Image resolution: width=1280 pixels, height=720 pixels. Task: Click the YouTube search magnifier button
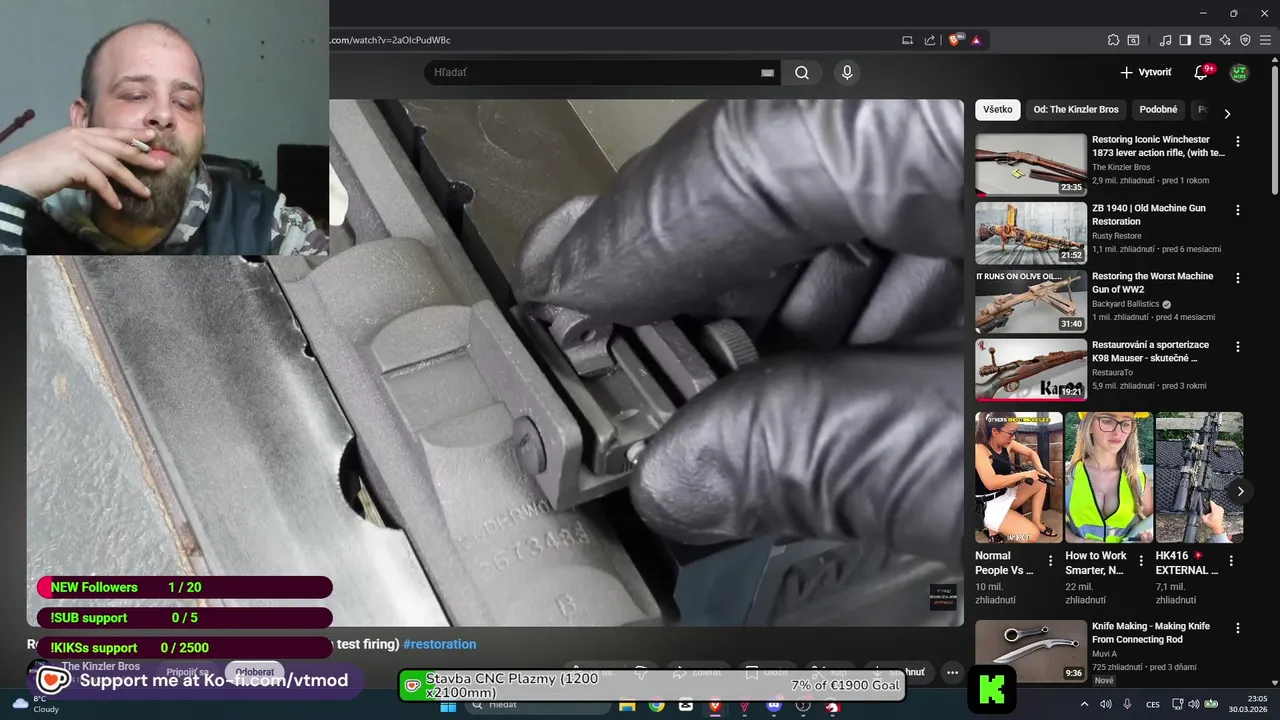click(802, 72)
